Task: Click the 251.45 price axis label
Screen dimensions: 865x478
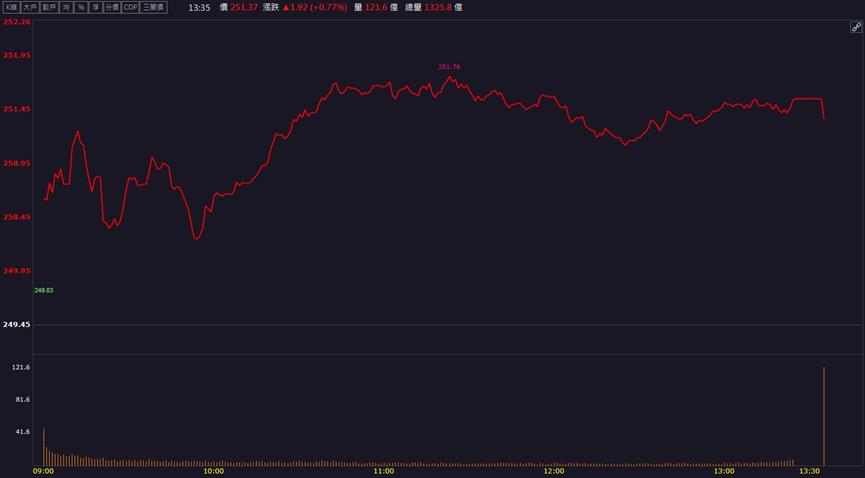Action: [x=17, y=109]
